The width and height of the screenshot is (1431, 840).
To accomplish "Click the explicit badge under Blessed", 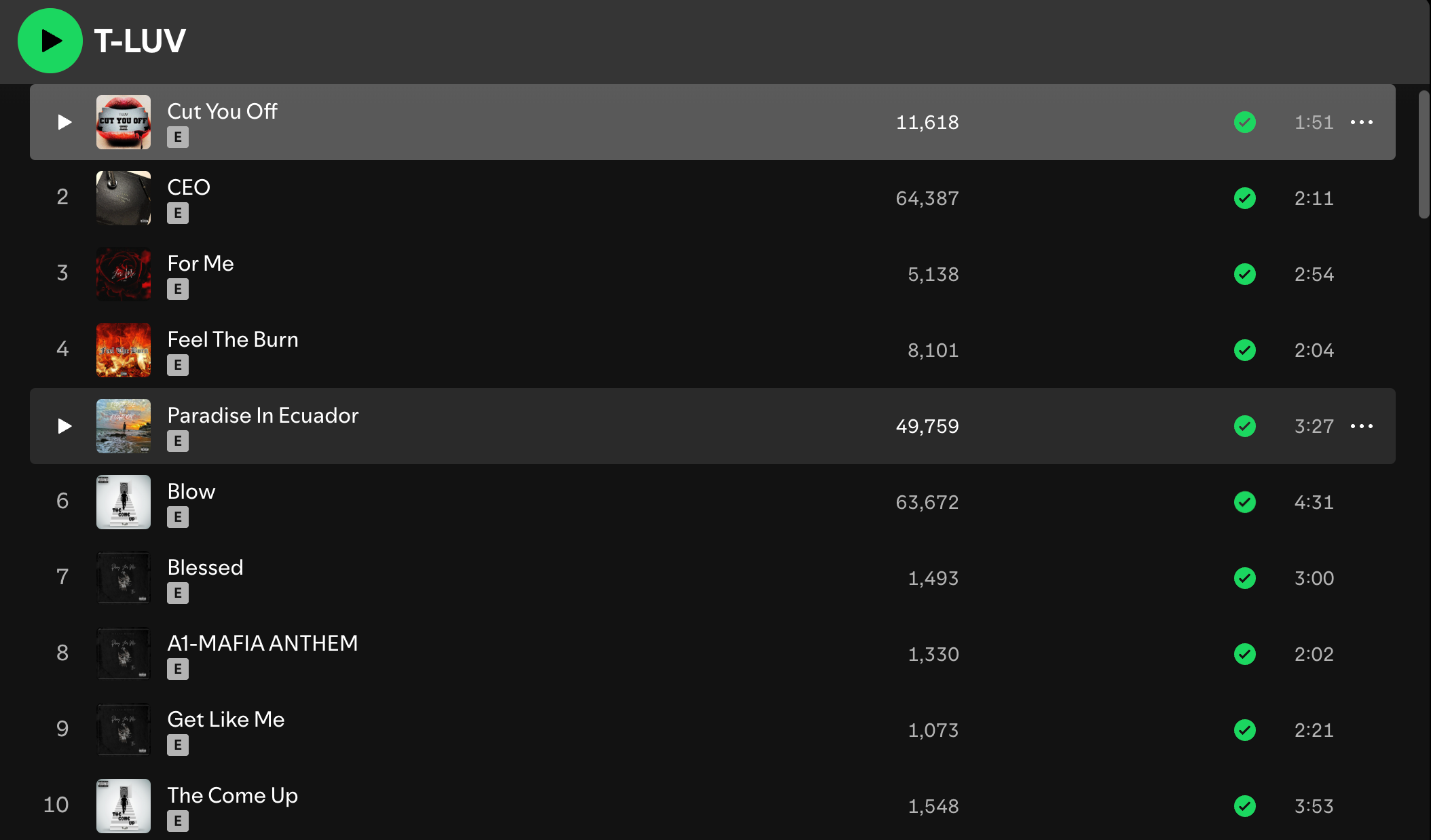I will coord(178,593).
